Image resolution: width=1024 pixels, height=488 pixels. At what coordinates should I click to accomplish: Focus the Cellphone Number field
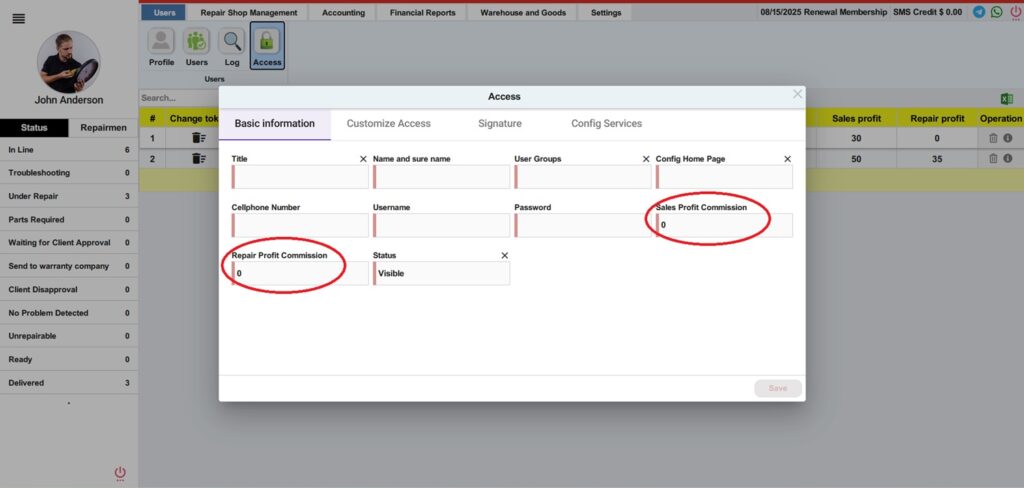[x=300, y=225]
